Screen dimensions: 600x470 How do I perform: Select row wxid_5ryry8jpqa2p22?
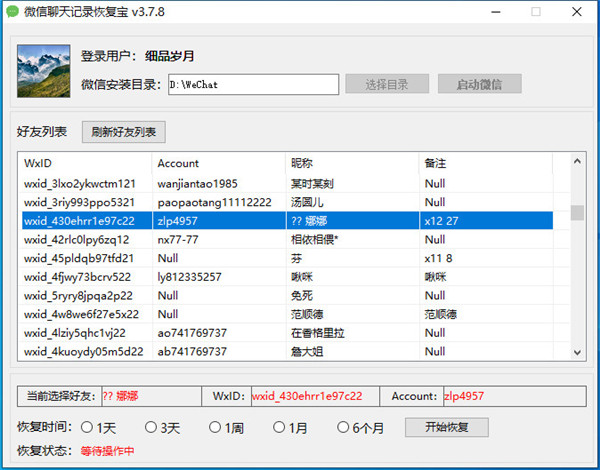(287, 295)
